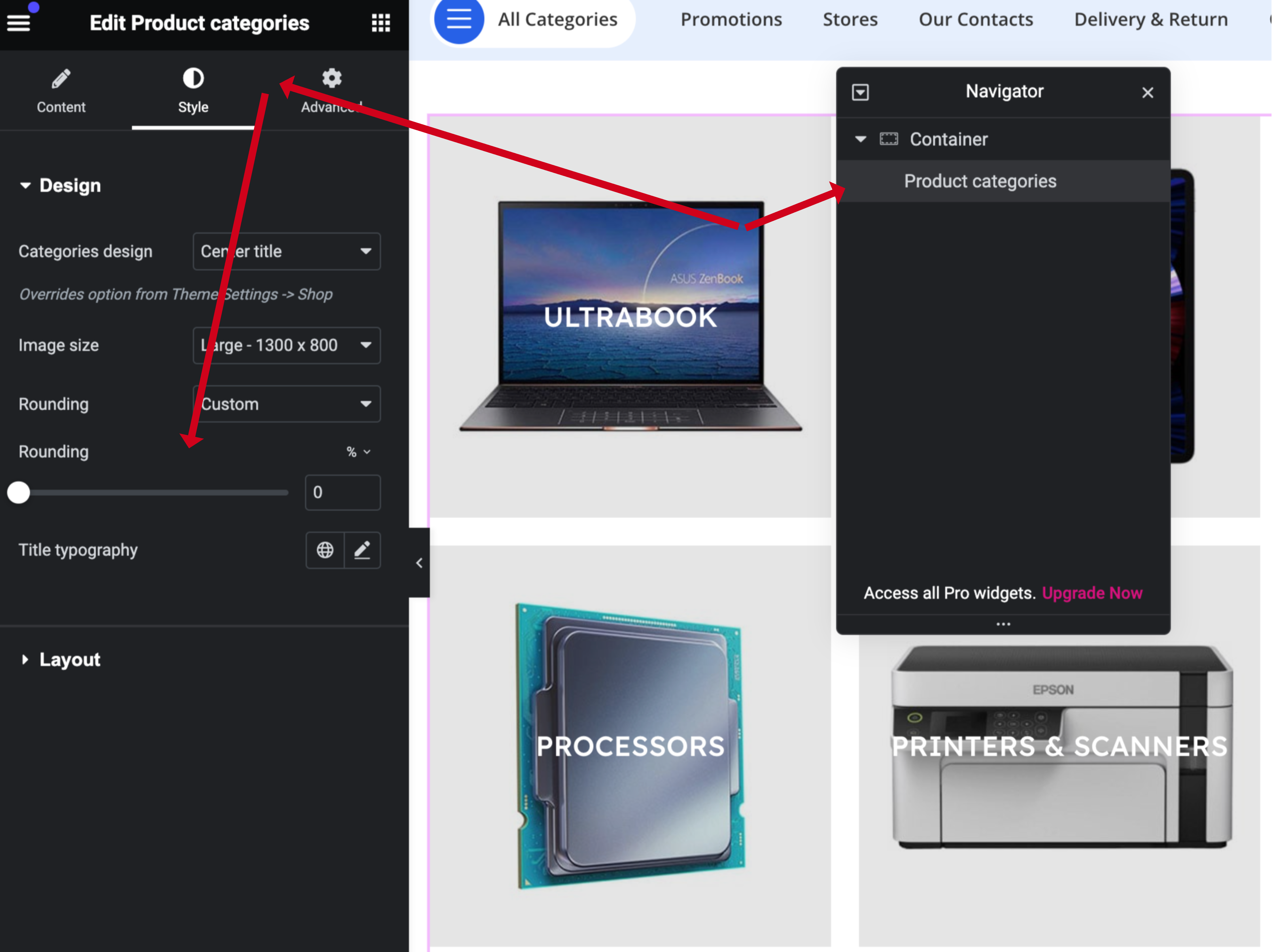Dock the Navigator panel icon
1272x952 pixels.
point(860,92)
